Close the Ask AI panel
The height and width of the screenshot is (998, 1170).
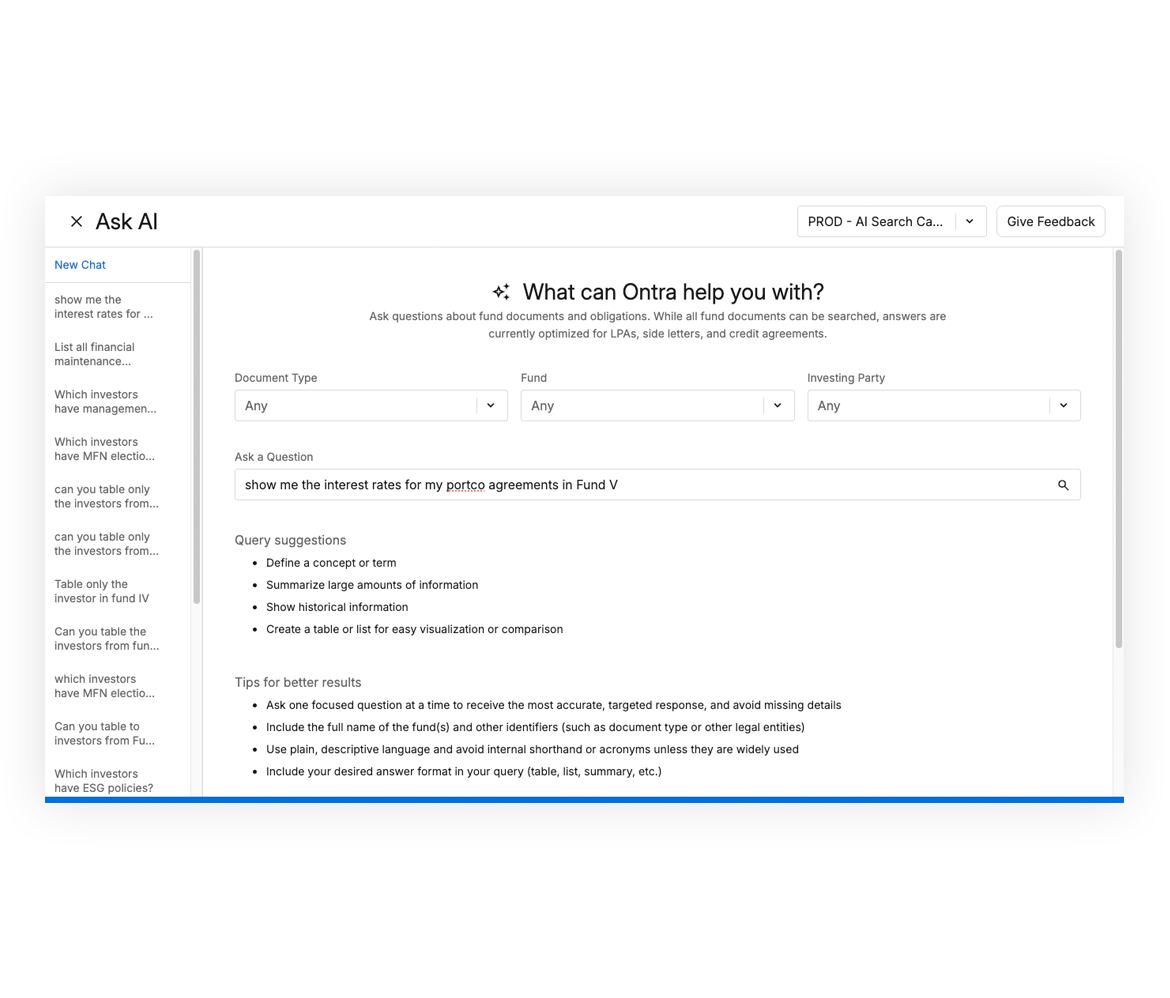click(x=76, y=222)
